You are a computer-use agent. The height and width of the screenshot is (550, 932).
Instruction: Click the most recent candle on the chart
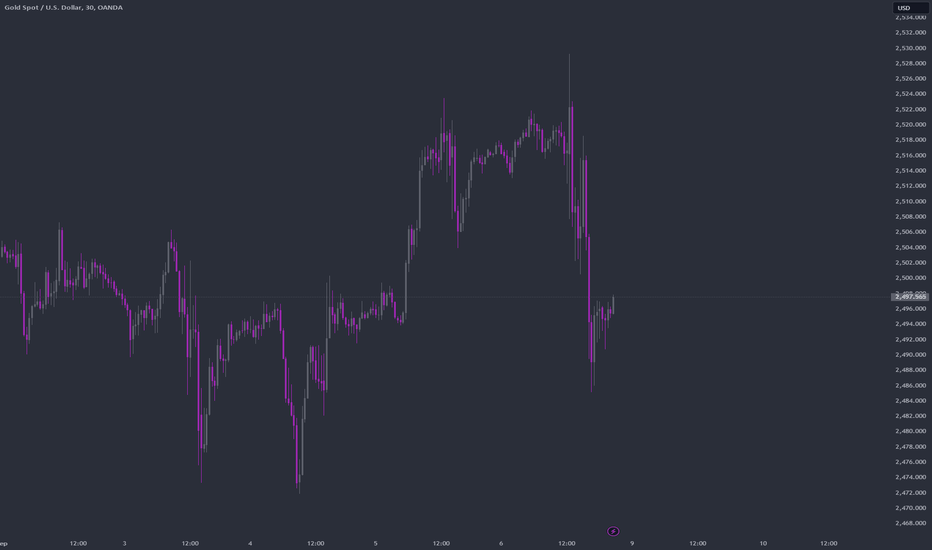(613, 306)
